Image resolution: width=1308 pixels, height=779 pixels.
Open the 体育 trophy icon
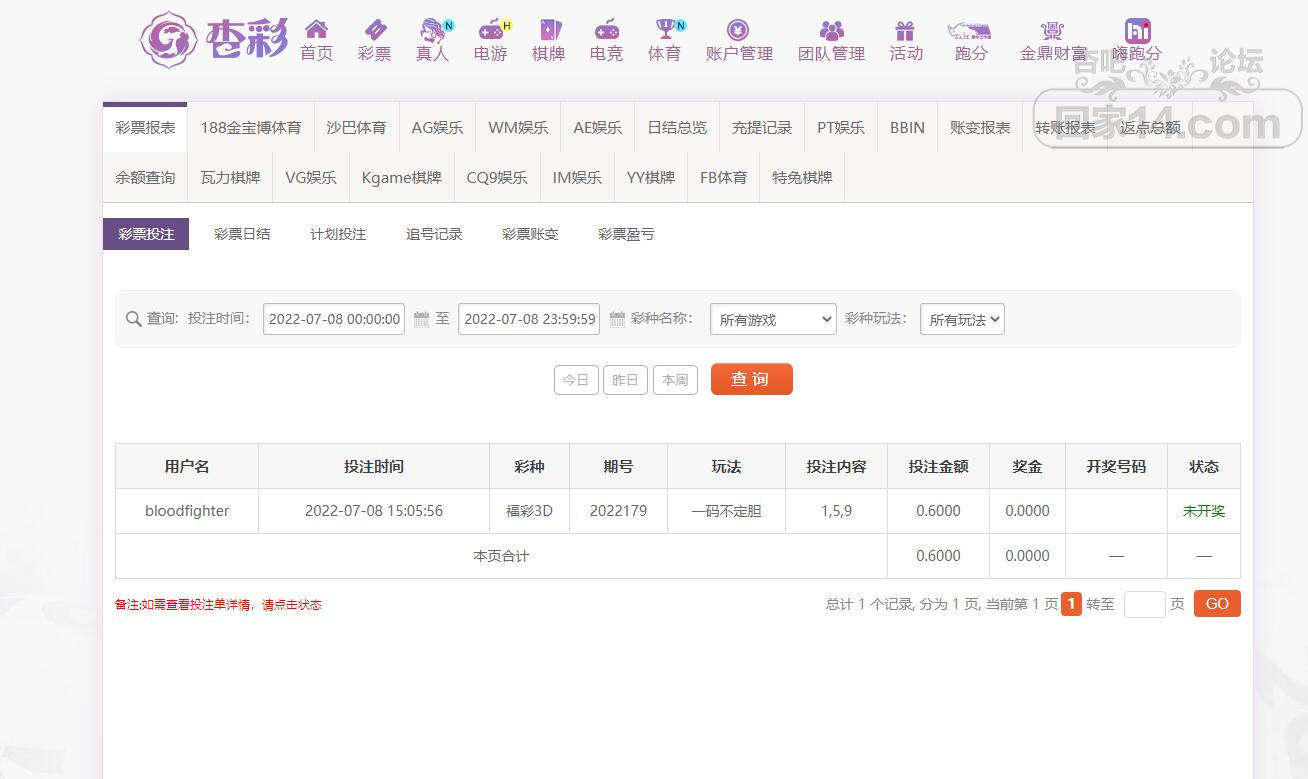point(665,30)
